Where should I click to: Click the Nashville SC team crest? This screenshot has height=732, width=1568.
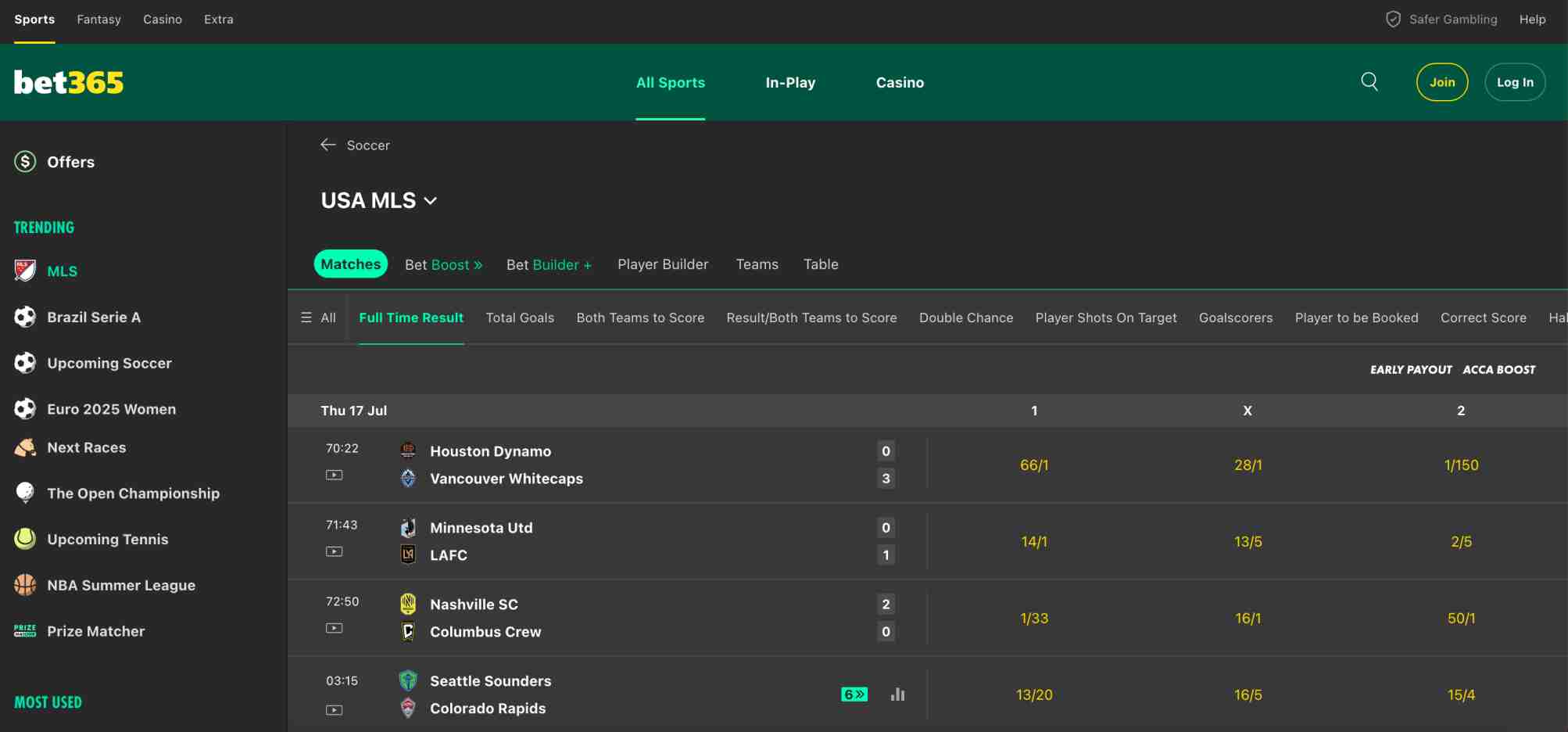[x=408, y=603]
